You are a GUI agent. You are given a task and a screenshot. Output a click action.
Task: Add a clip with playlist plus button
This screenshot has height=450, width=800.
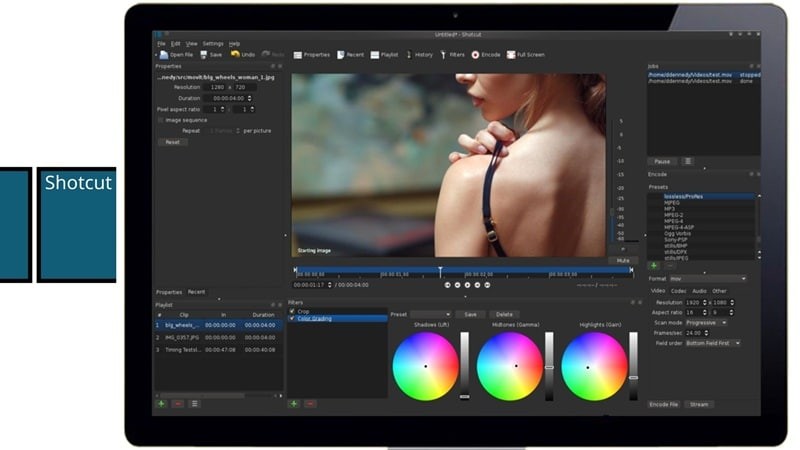[162, 404]
